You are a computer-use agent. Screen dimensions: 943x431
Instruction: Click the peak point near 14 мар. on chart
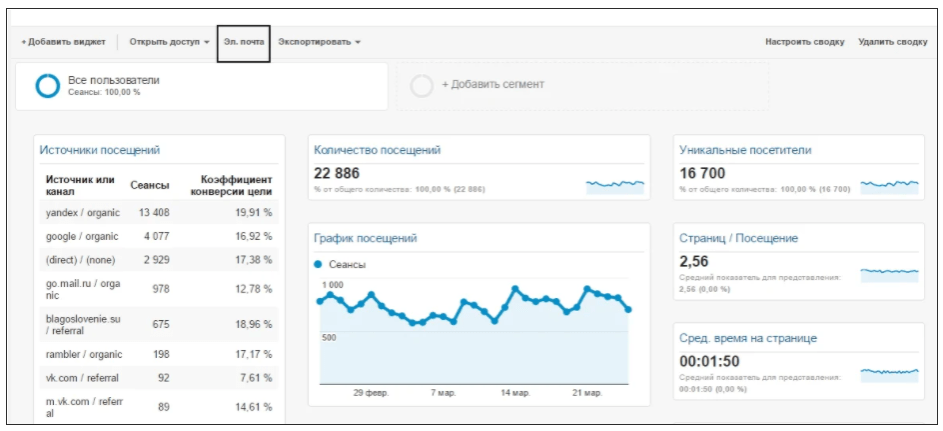(x=515, y=289)
